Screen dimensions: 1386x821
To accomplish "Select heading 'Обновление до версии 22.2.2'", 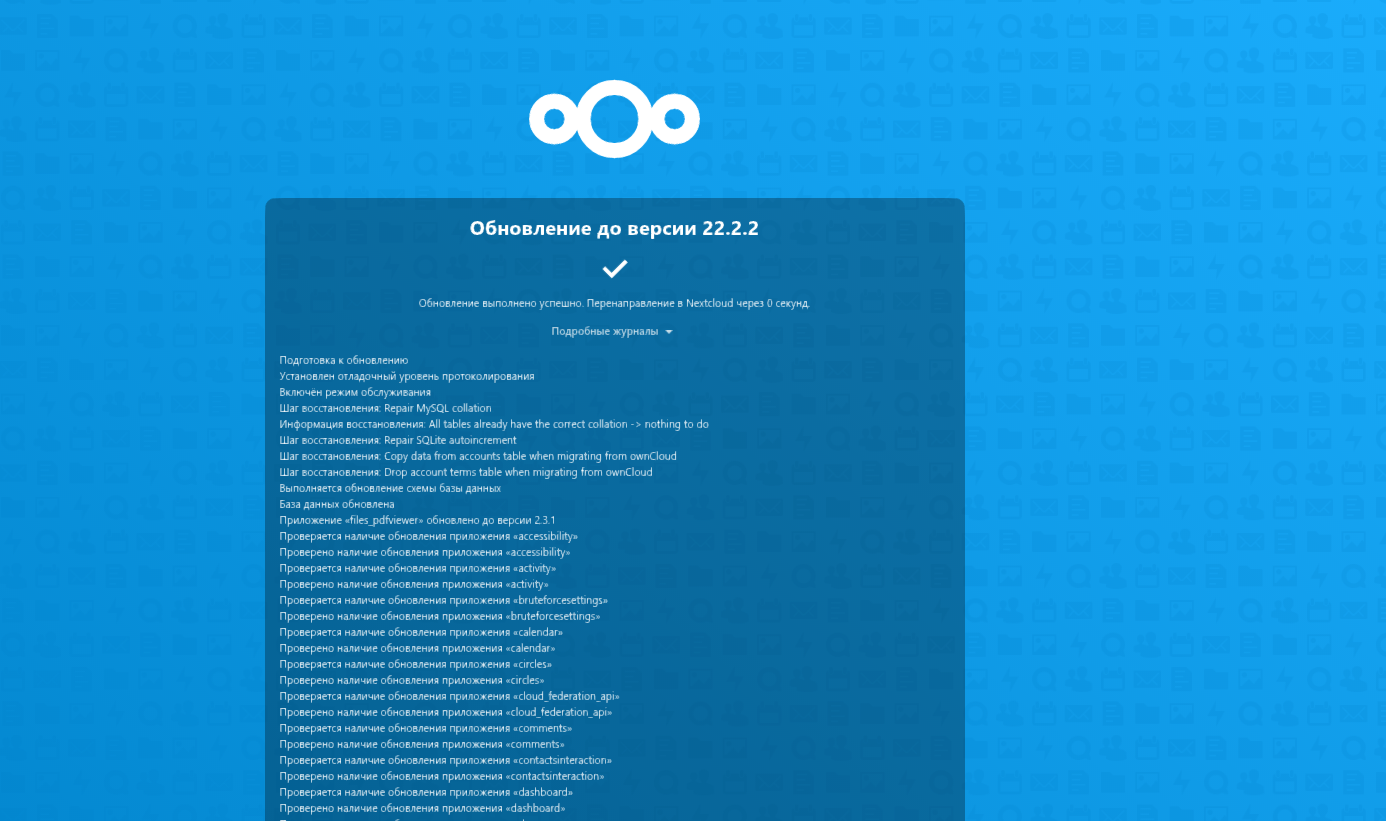I will point(614,228).
